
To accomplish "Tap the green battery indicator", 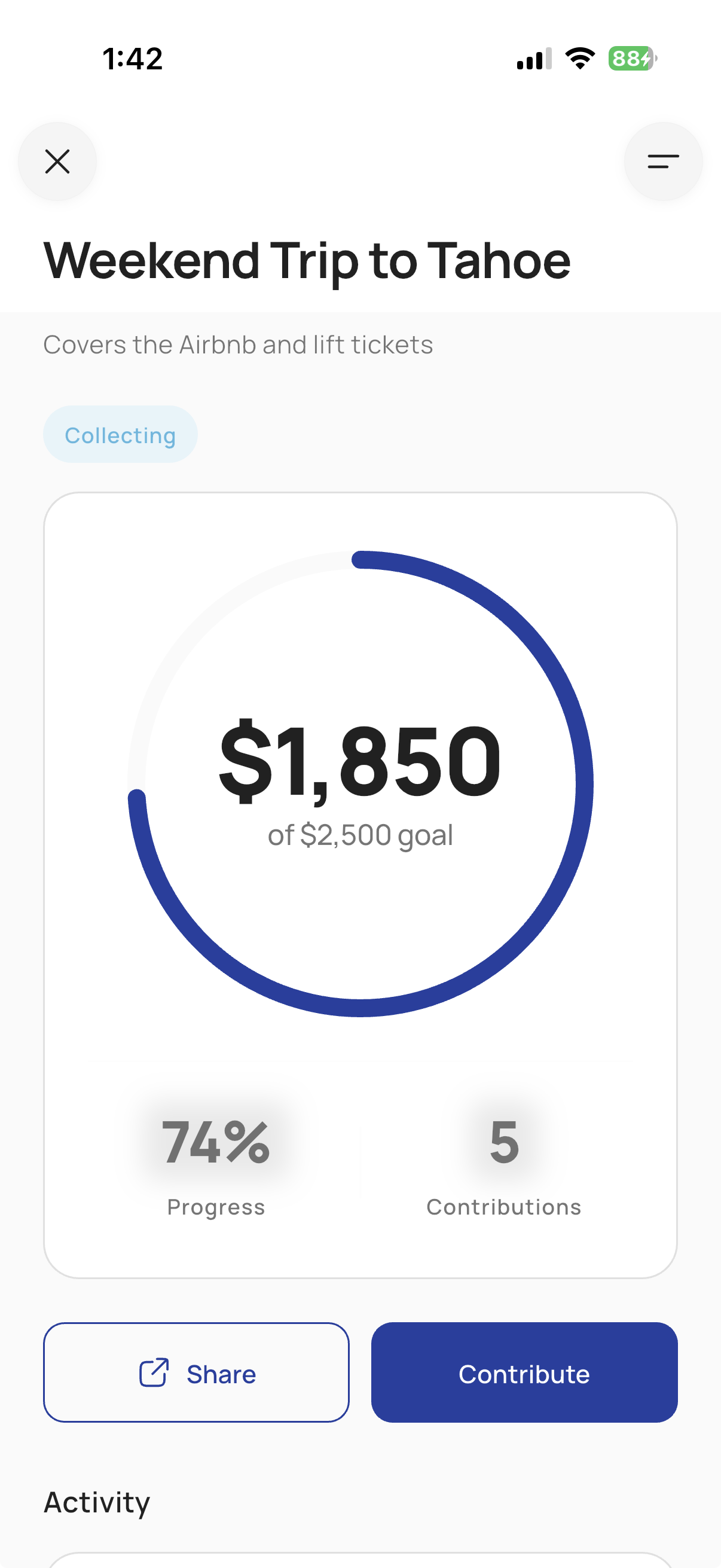I will pos(631,59).
